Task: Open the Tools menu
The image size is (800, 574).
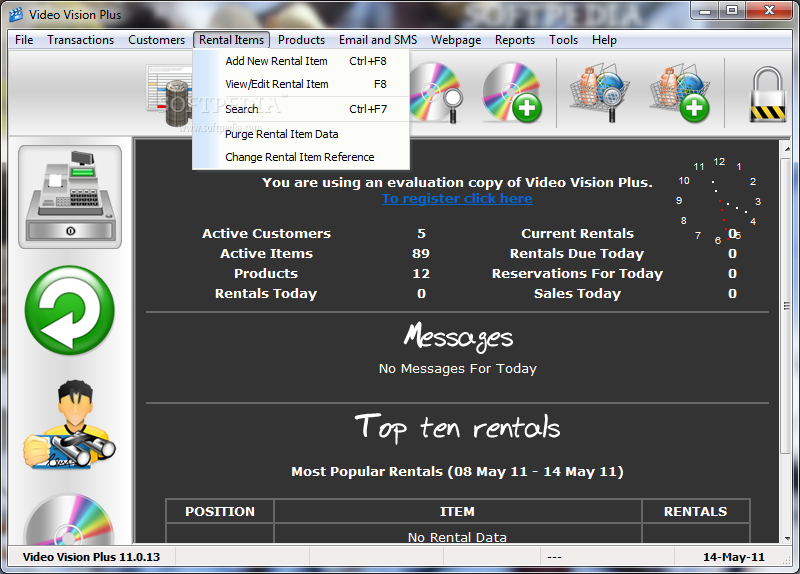Action: (x=563, y=40)
